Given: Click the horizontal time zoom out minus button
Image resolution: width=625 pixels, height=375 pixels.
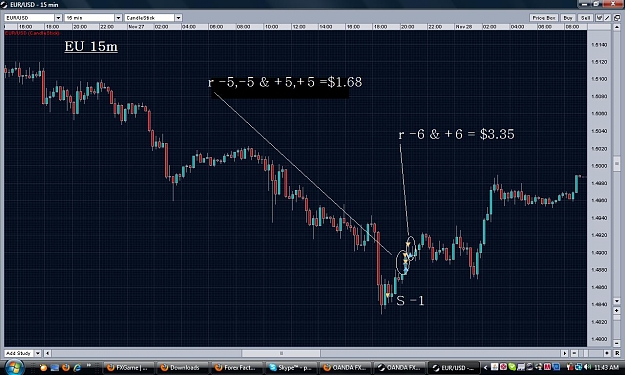Looking at the screenshot, I should (574, 353).
